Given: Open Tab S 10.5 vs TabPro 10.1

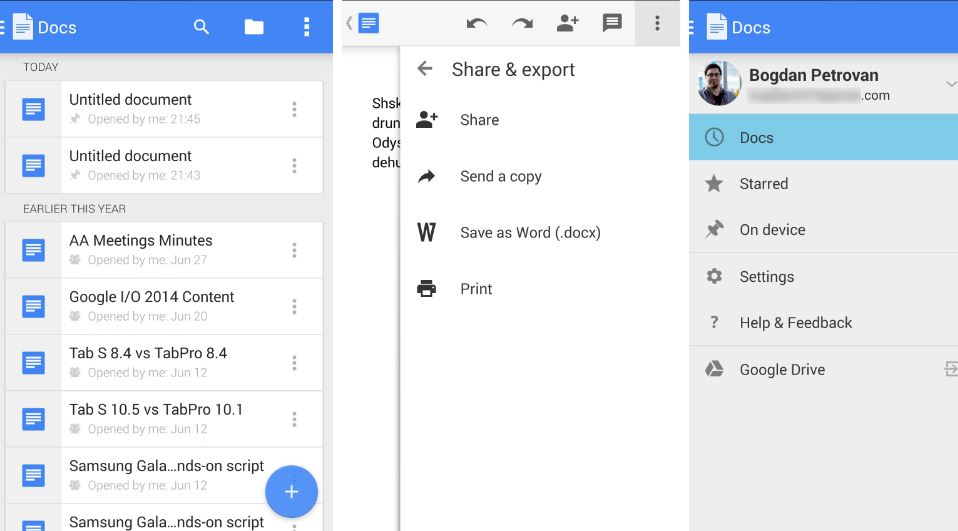Looking at the screenshot, I should tap(164, 419).
